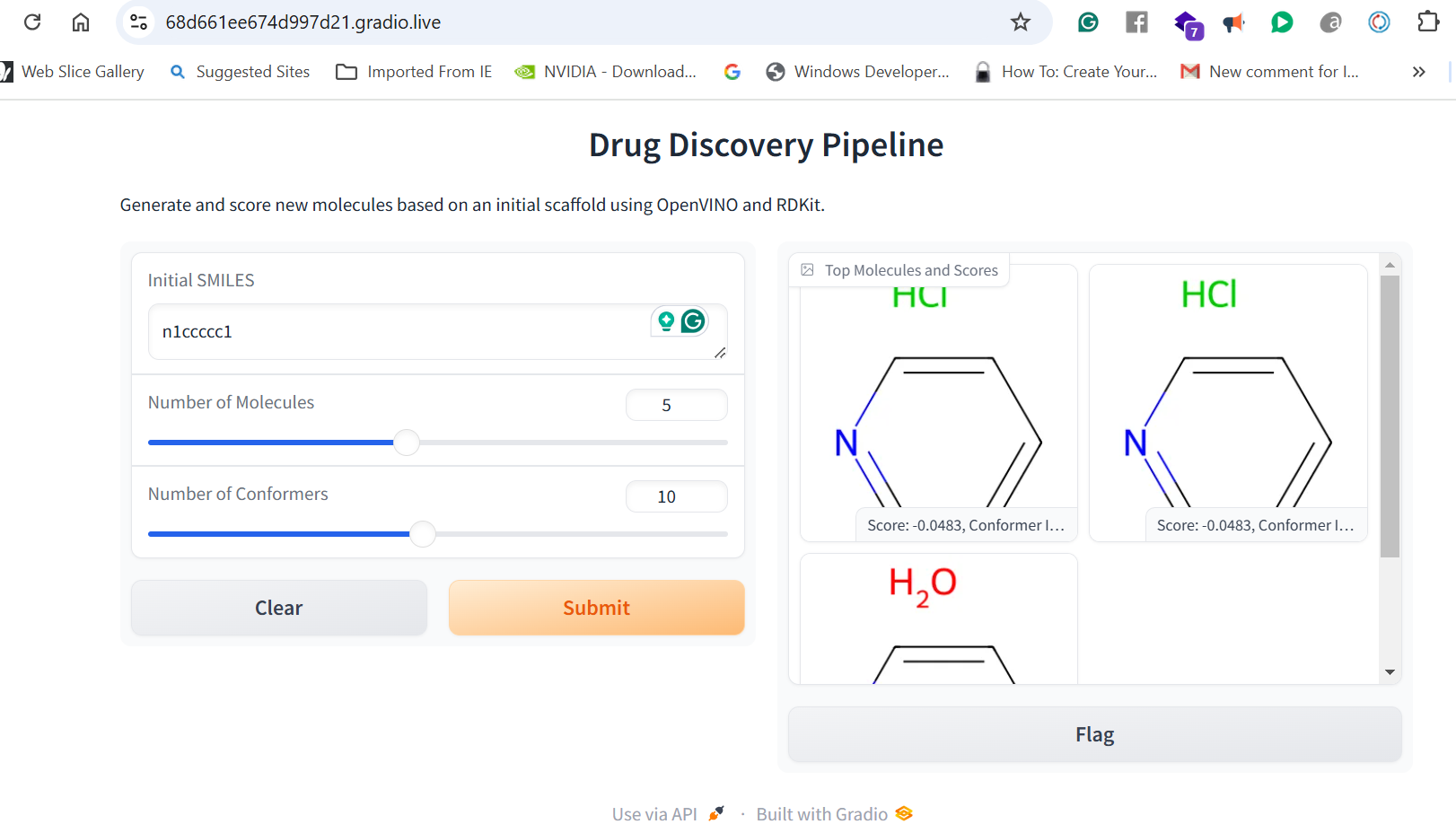Viewport: 1456px width, 833px height.
Task: Click the 'Number of Conformers' label text
Action: click(238, 494)
